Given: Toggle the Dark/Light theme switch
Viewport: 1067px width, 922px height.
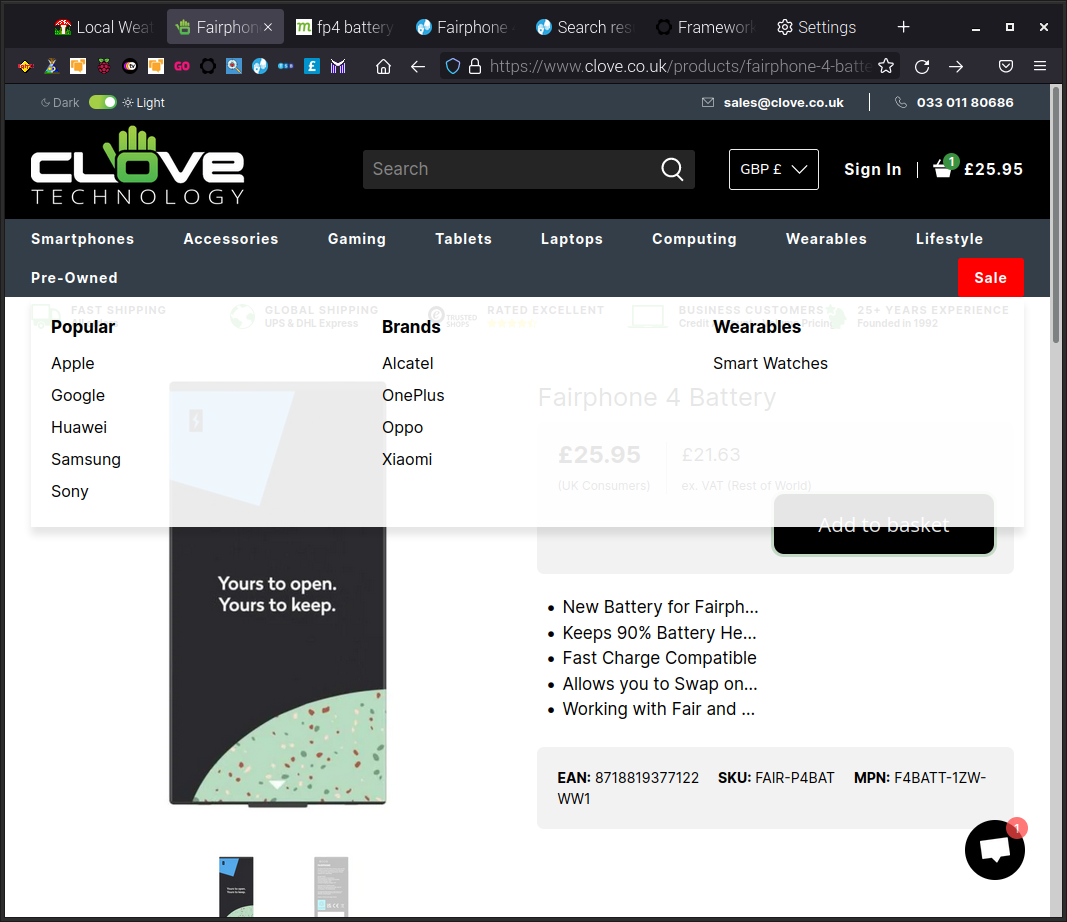Looking at the screenshot, I should [103, 102].
